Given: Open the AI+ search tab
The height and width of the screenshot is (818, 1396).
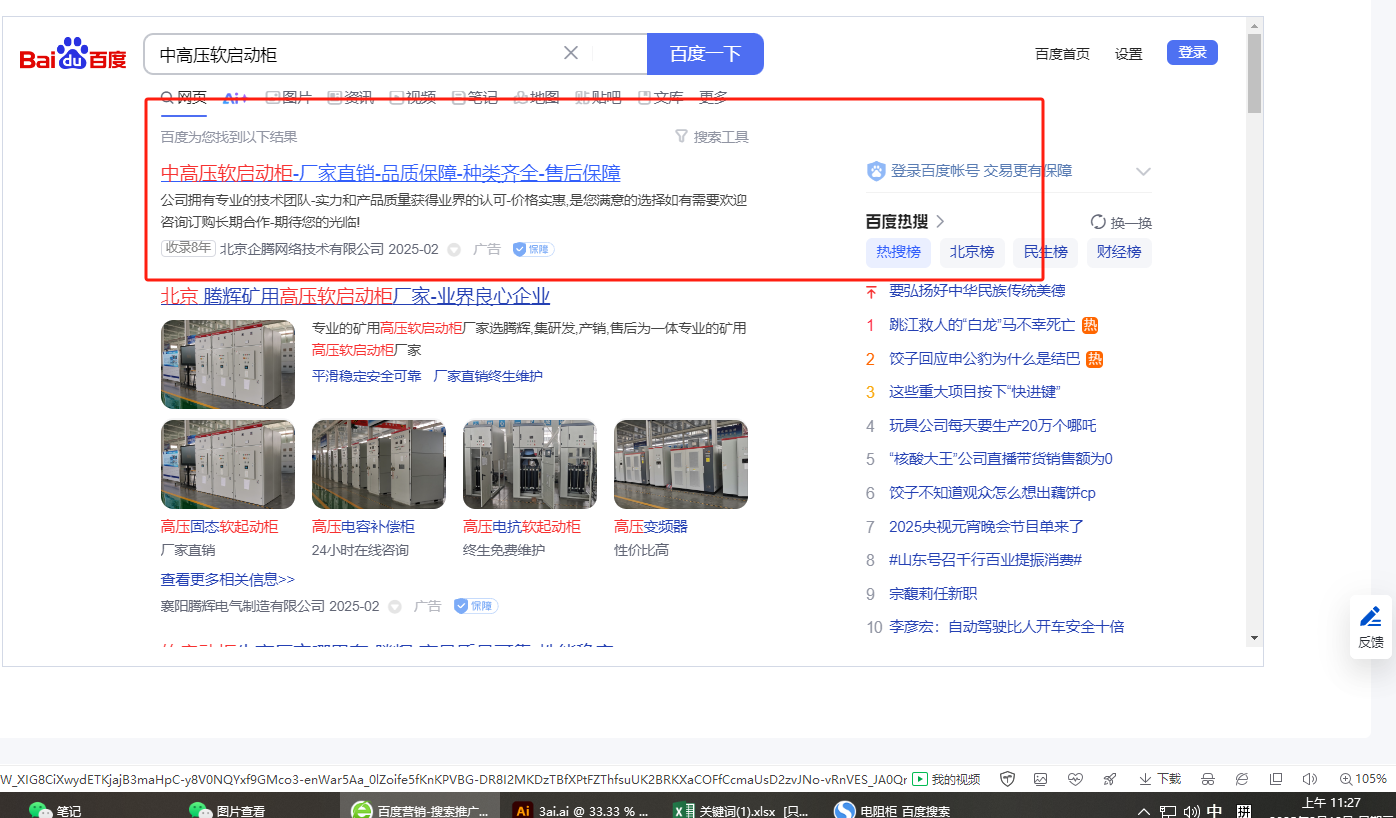Looking at the screenshot, I should pos(235,97).
